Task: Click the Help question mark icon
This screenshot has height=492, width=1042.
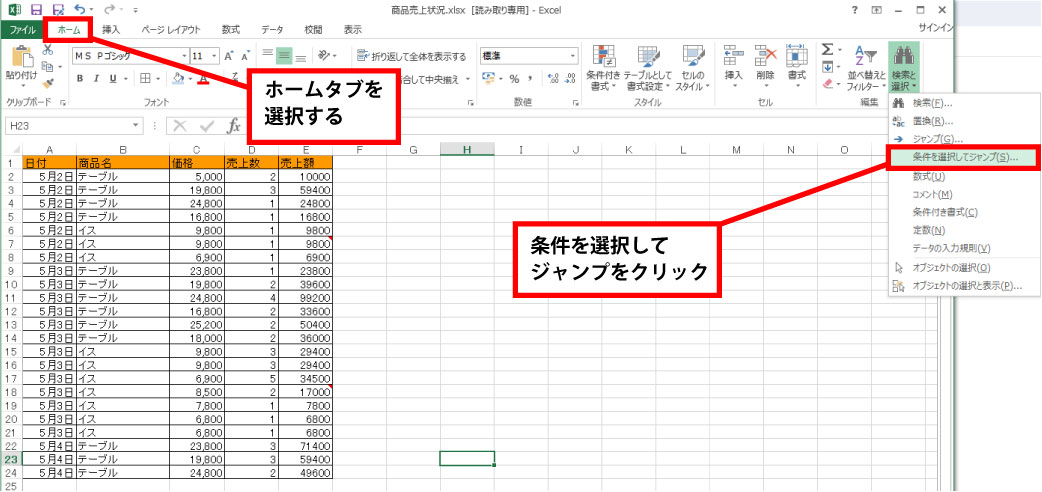Action: click(x=854, y=10)
